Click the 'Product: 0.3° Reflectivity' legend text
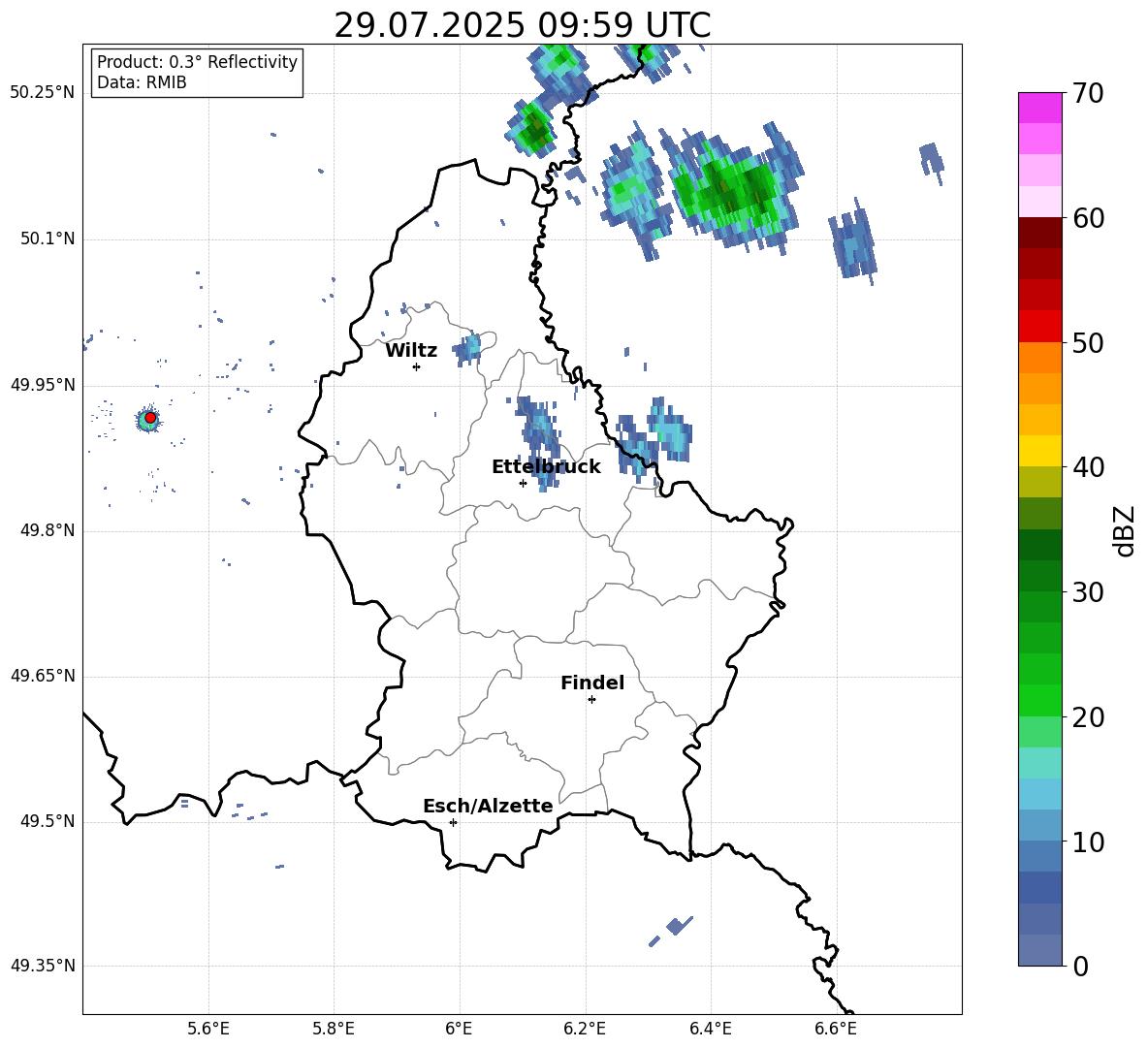Image resolution: width=1148 pixels, height=1048 pixels. (197, 62)
